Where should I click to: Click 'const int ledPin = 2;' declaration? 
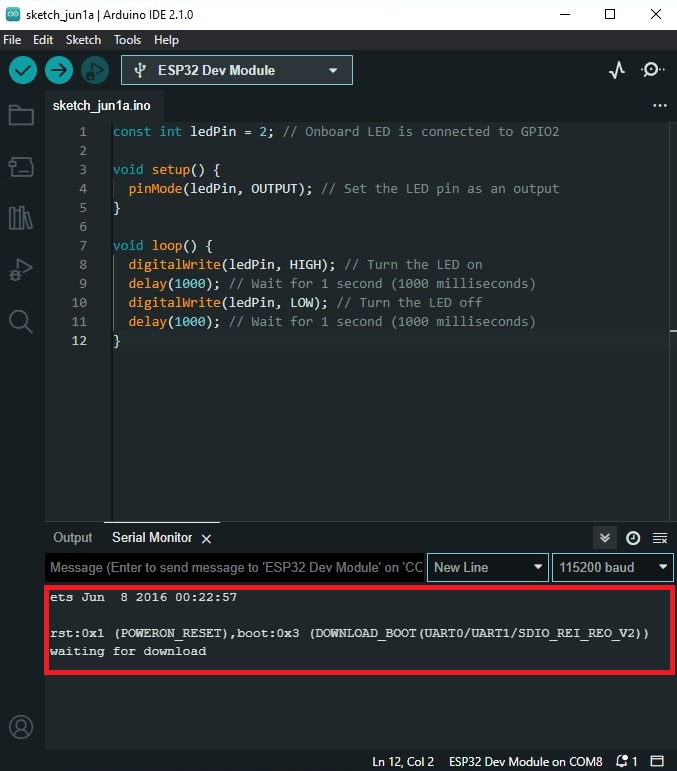pyautogui.click(x=193, y=132)
